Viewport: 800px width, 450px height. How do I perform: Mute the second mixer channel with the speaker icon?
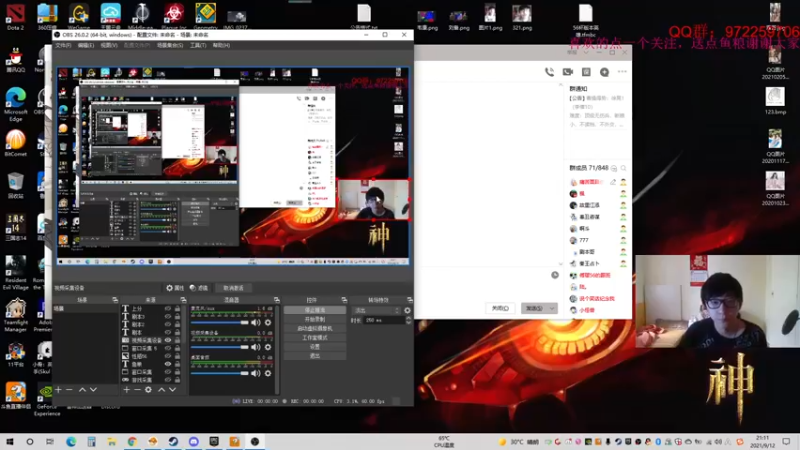coord(256,347)
